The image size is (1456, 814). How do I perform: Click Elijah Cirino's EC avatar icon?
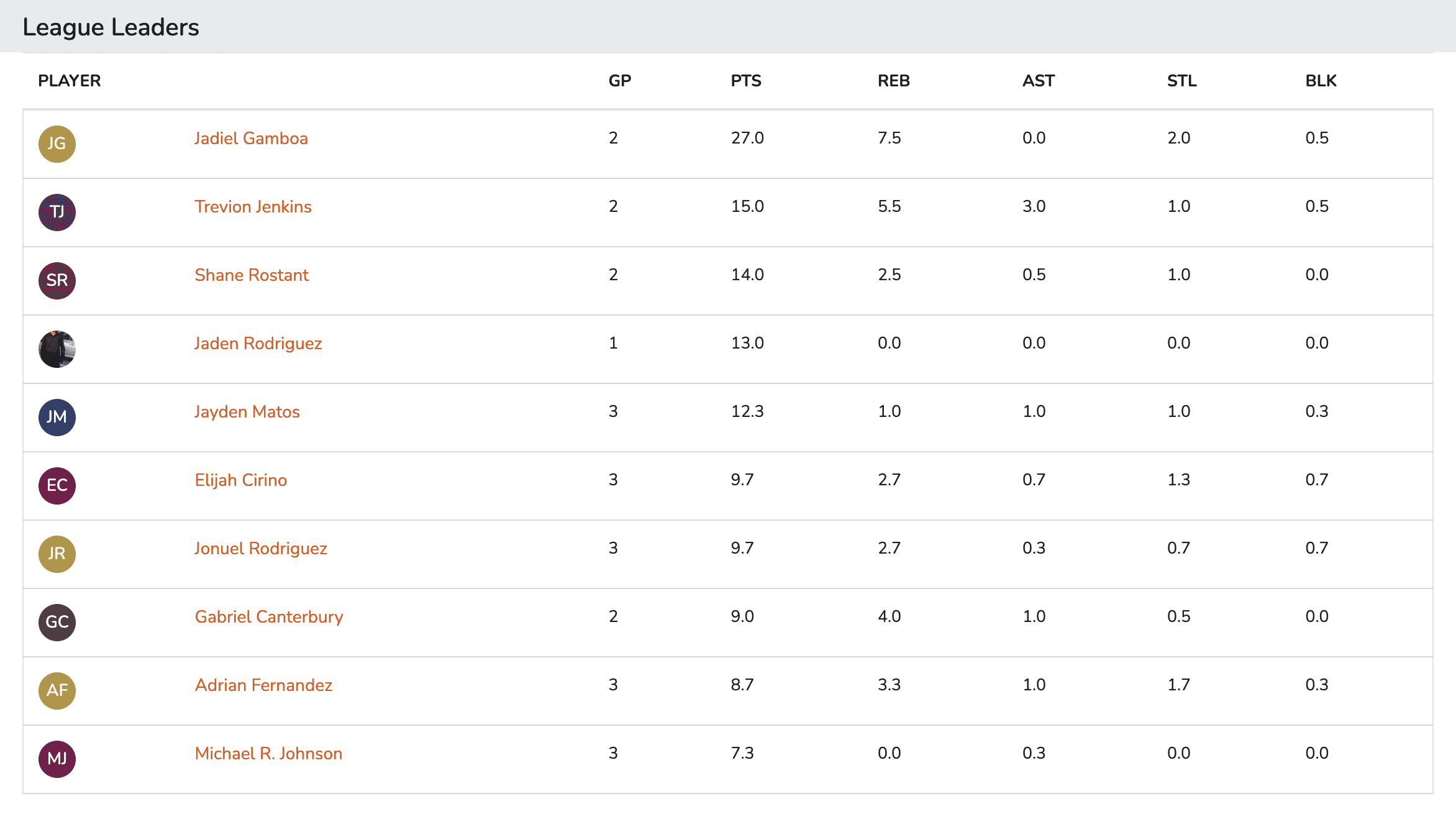click(57, 486)
